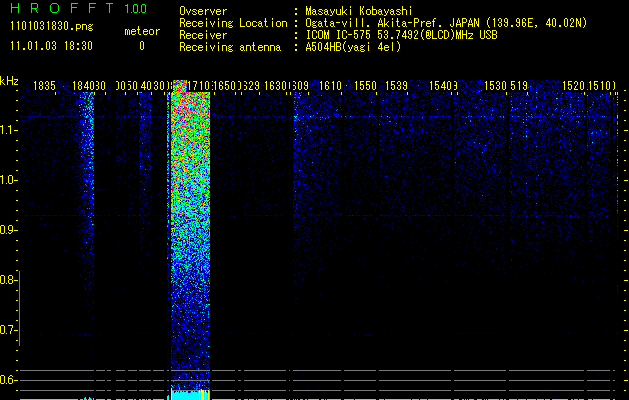Click the 0.9 kHz axis label

(x=8, y=230)
